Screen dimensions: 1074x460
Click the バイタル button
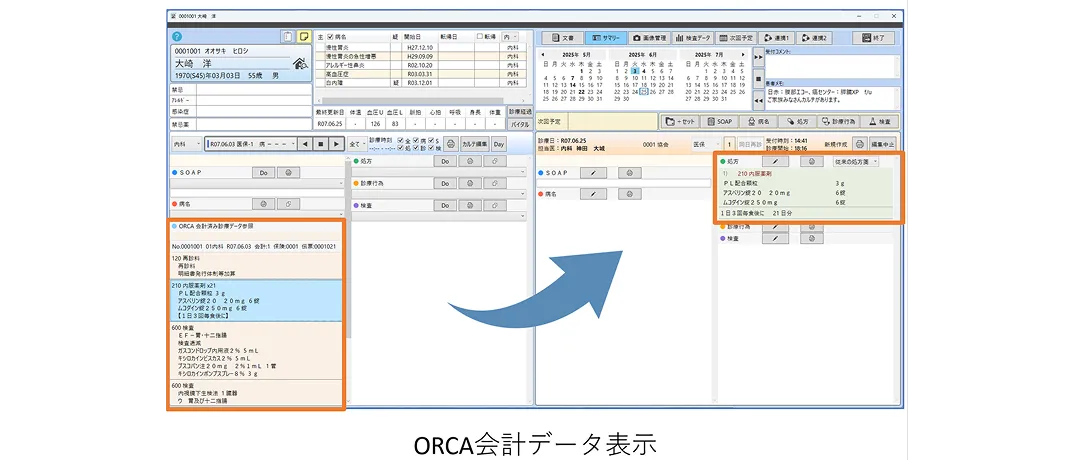click(x=519, y=124)
